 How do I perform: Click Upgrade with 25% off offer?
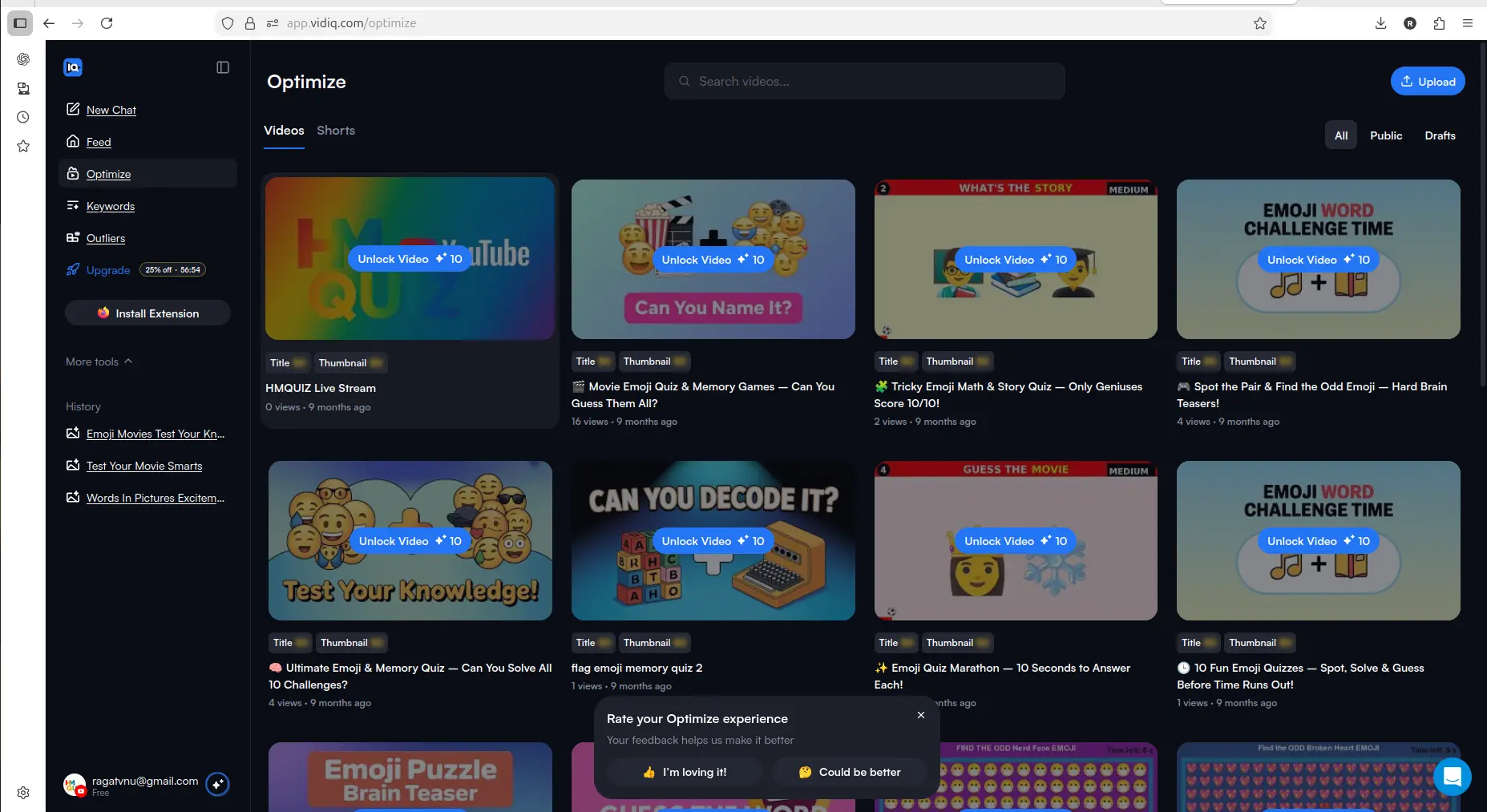(135, 270)
